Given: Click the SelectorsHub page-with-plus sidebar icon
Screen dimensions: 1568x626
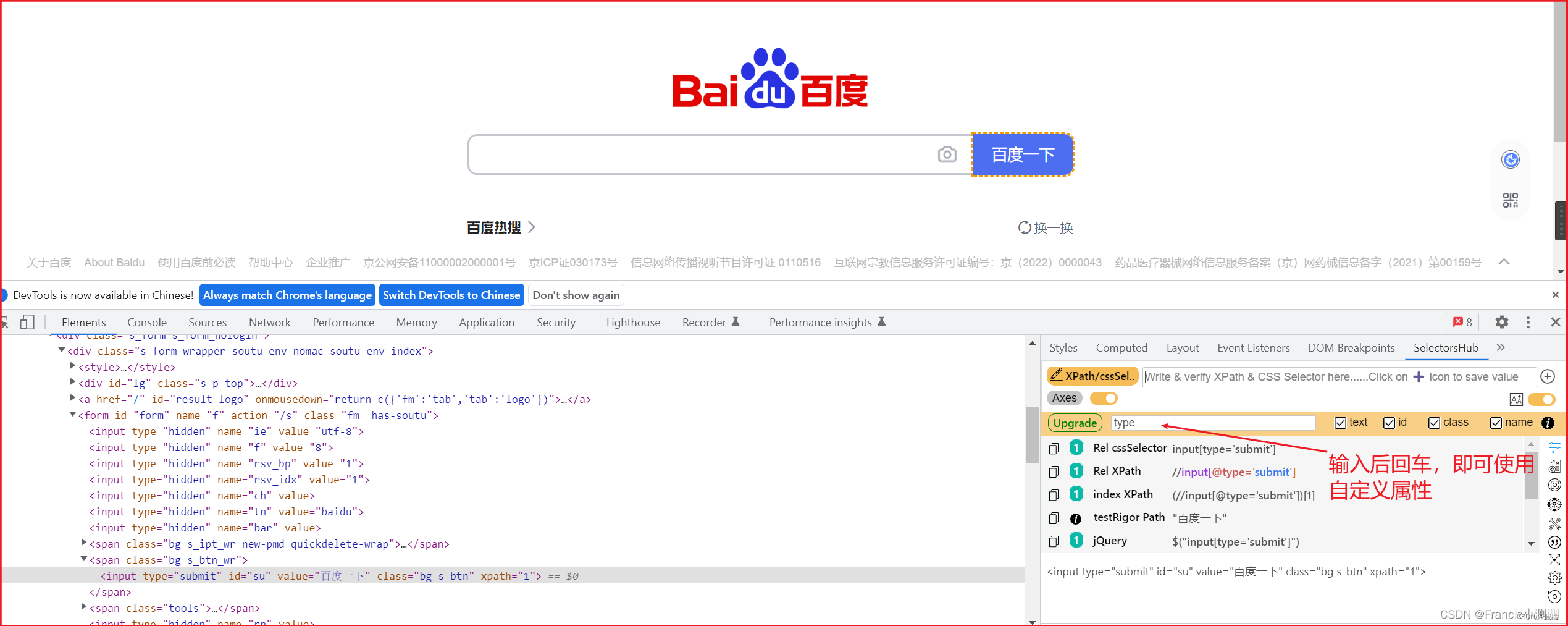Looking at the screenshot, I should pyautogui.click(x=1554, y=467).
